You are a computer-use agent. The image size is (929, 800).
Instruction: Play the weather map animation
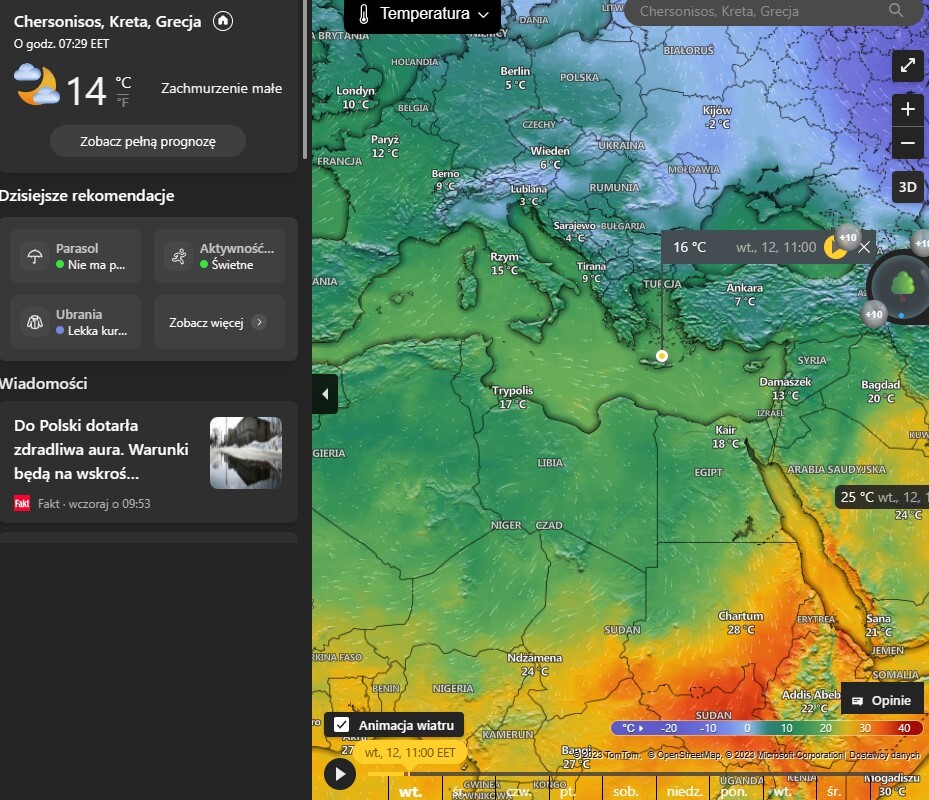tap(340, 773)
